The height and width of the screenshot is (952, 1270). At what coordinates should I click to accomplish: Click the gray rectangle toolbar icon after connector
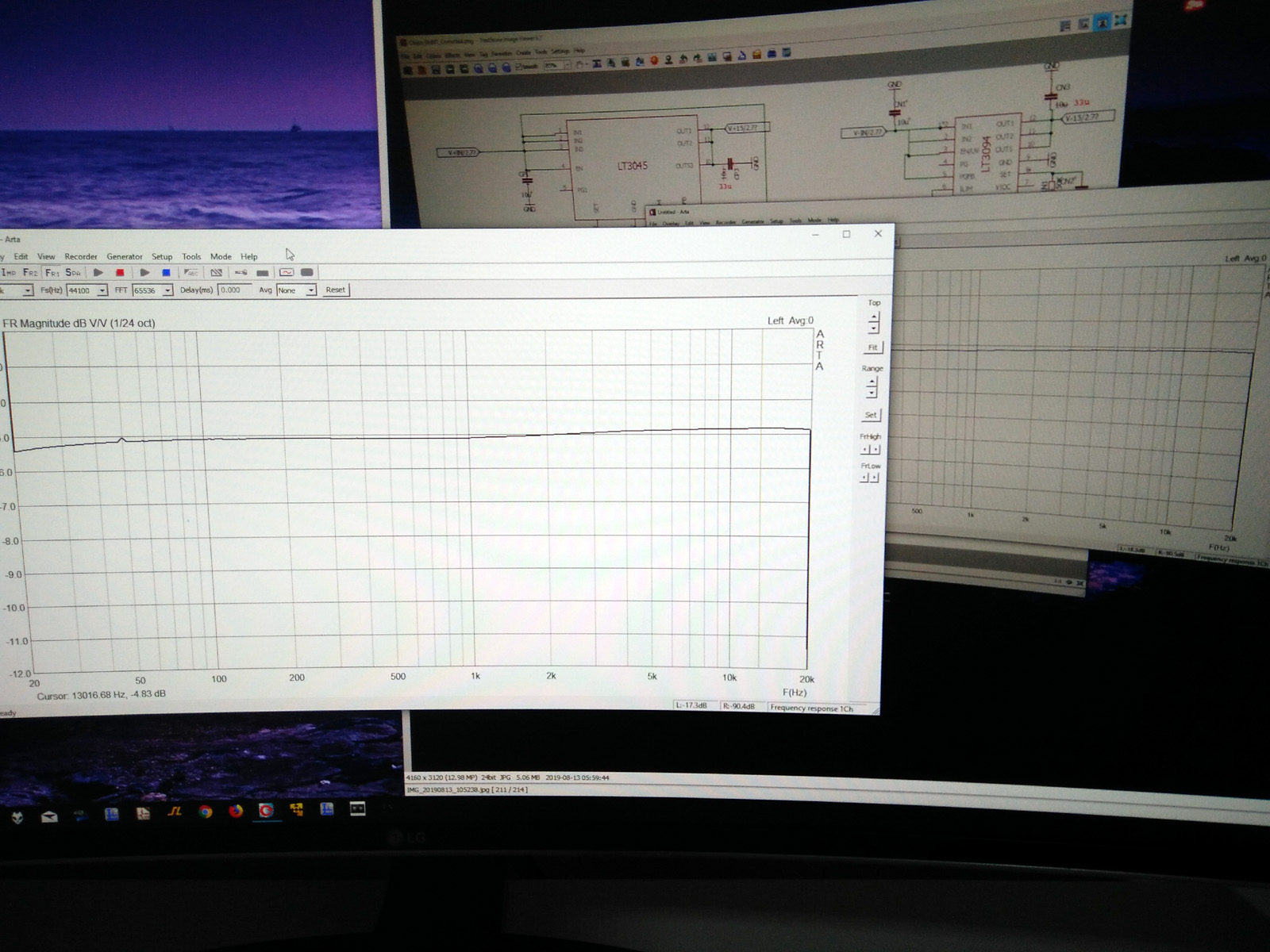263,273
